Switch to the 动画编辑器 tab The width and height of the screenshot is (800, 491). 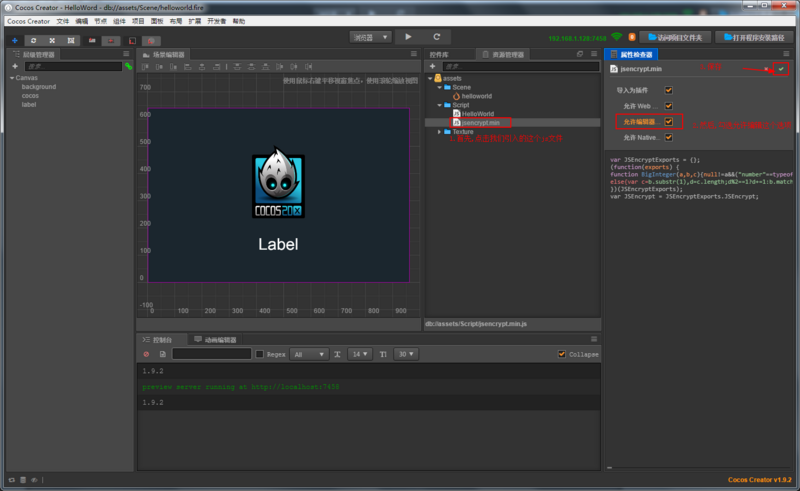pos(215,340)
